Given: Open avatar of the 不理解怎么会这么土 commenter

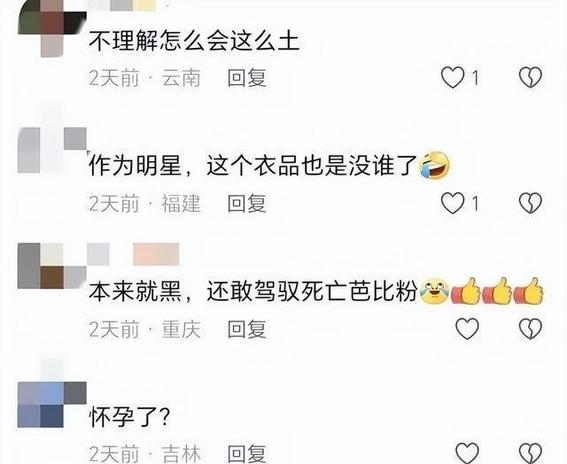Looking at the screenshot, I should [52, 28].
